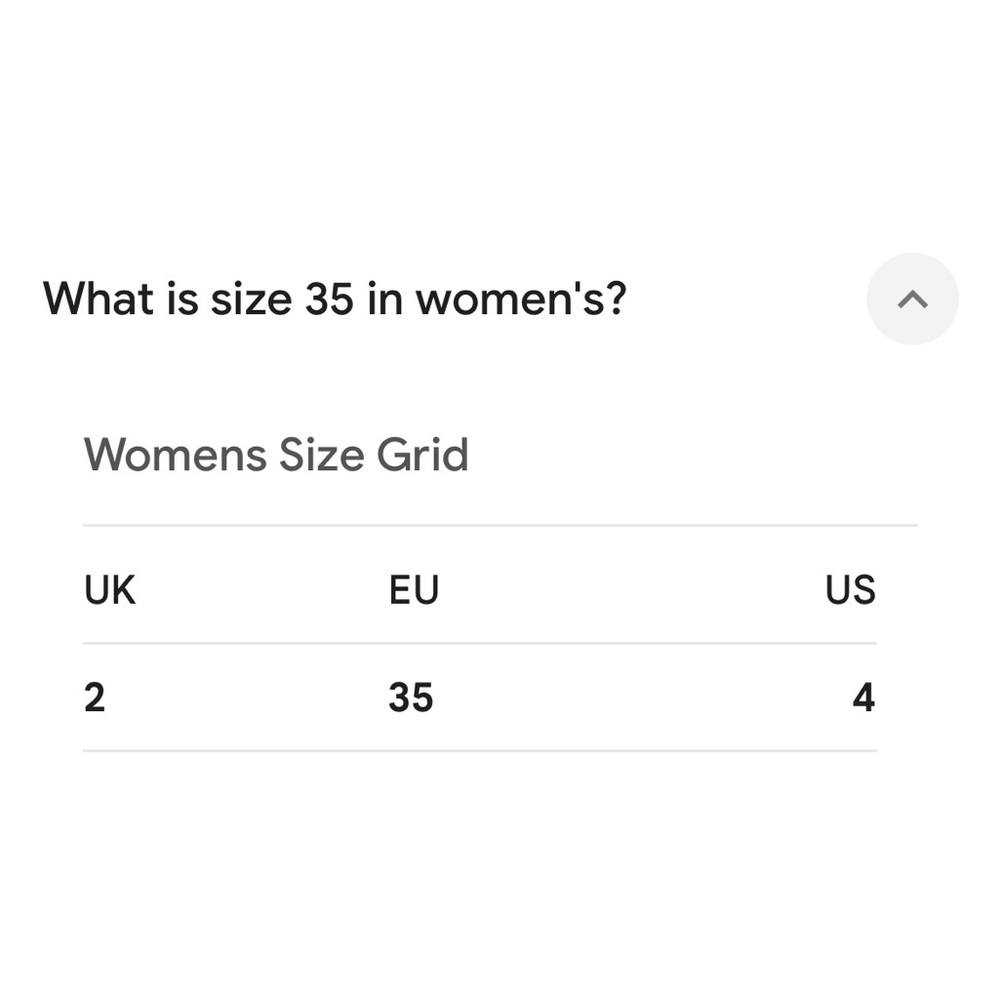
Task: Click the word "Grid" in the table title
Action: tap(423, 455)
